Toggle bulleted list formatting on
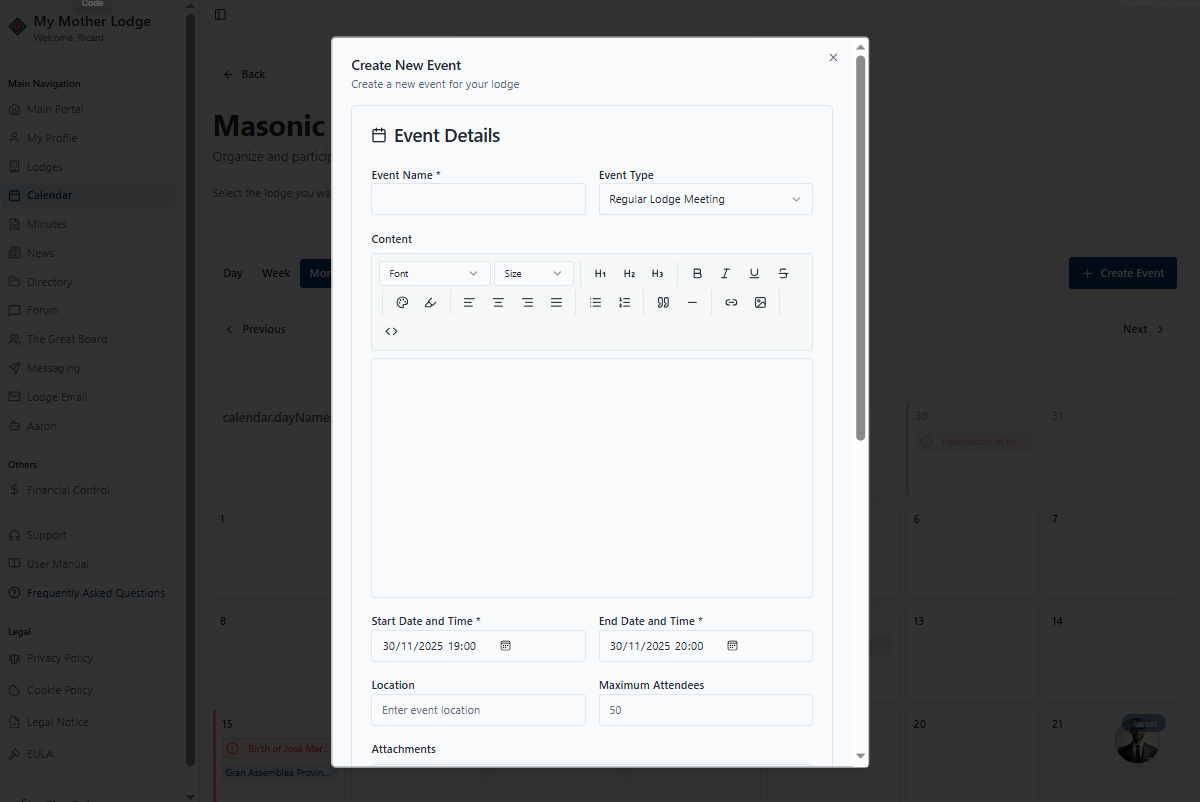Viewport: 1200px width, 802px height. pos(596,302)
